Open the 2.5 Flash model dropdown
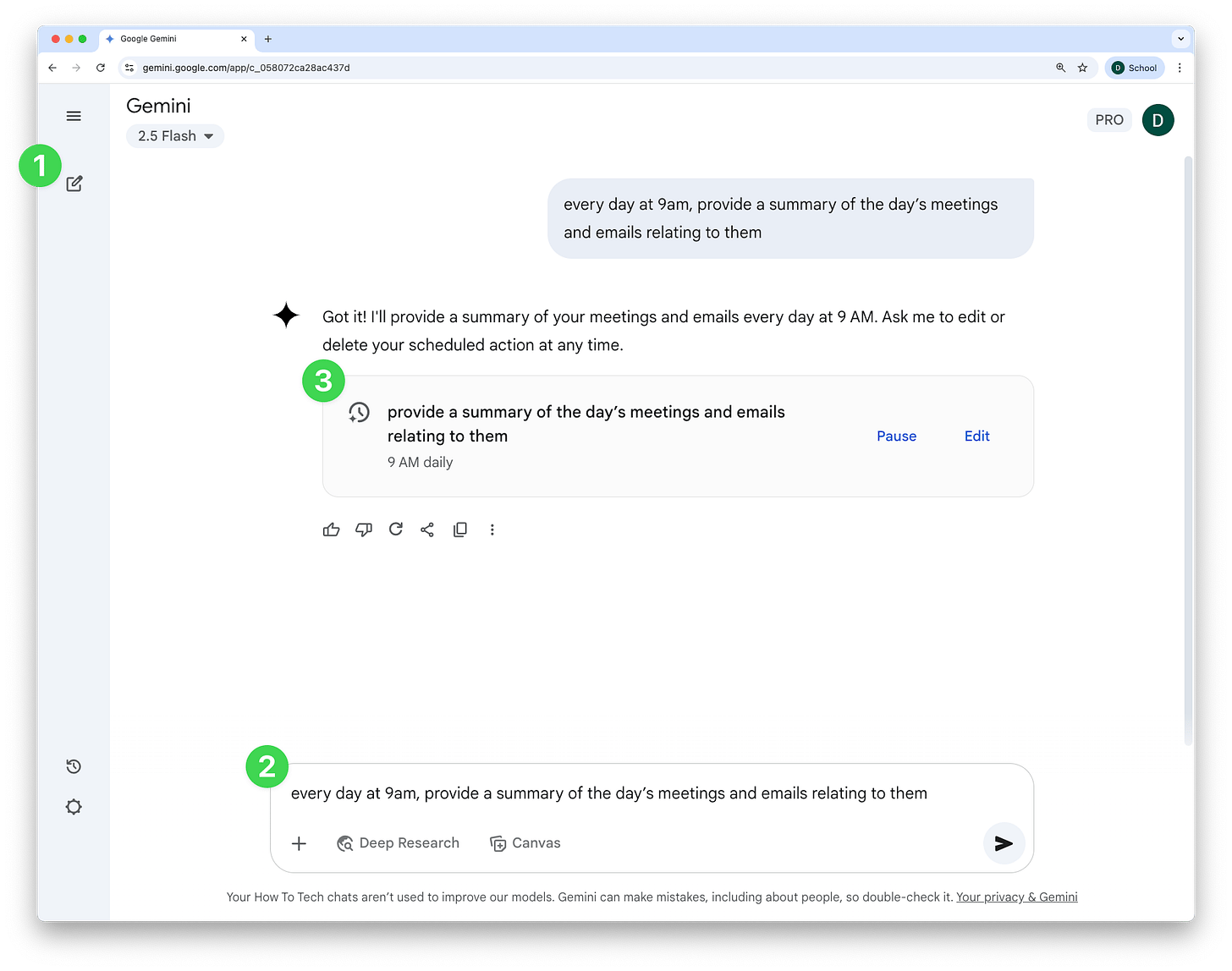1232x971 pixels. (175, 136)
